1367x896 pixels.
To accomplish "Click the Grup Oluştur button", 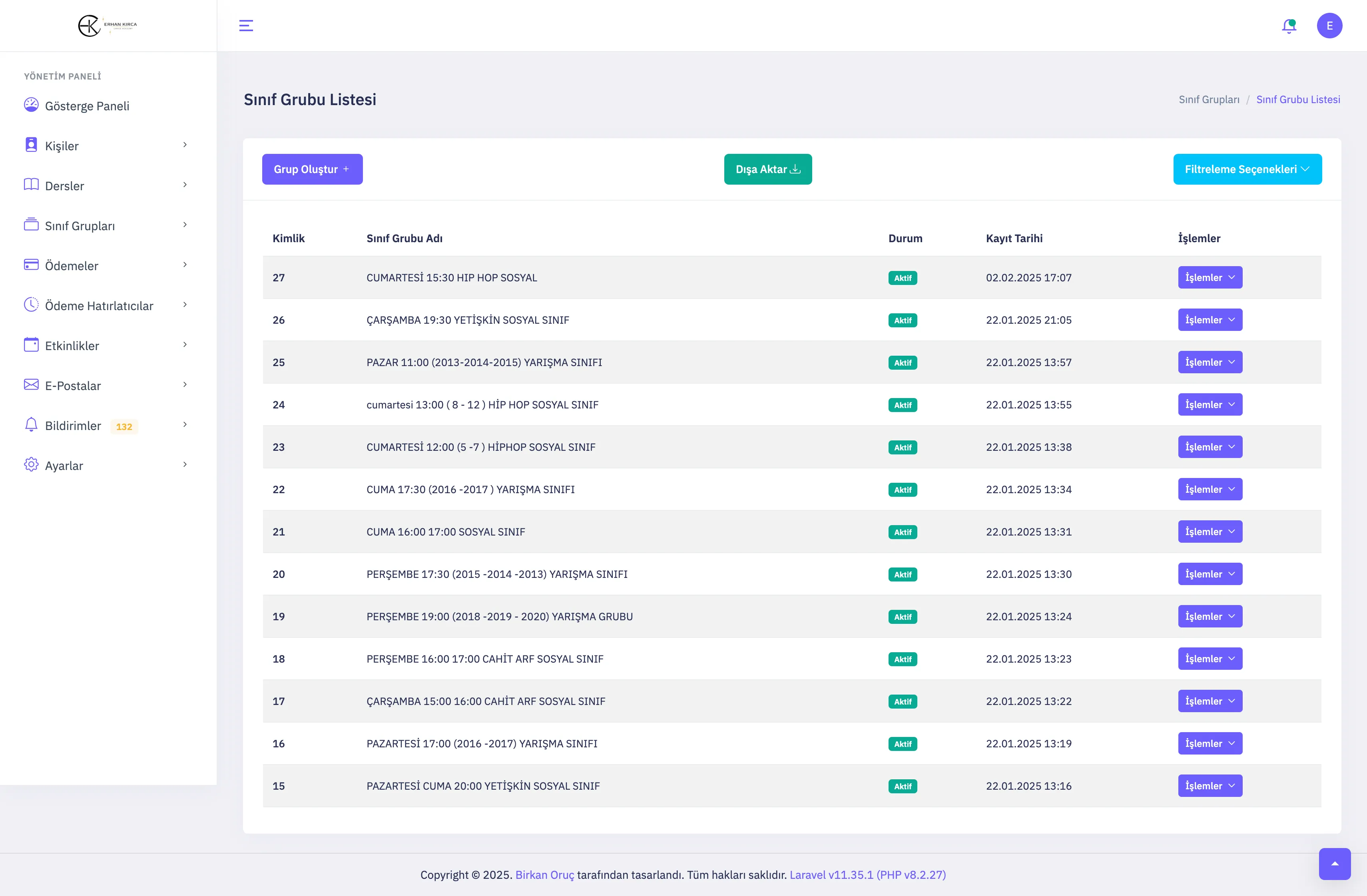I will pyautogui.click(x=312, y=169).
